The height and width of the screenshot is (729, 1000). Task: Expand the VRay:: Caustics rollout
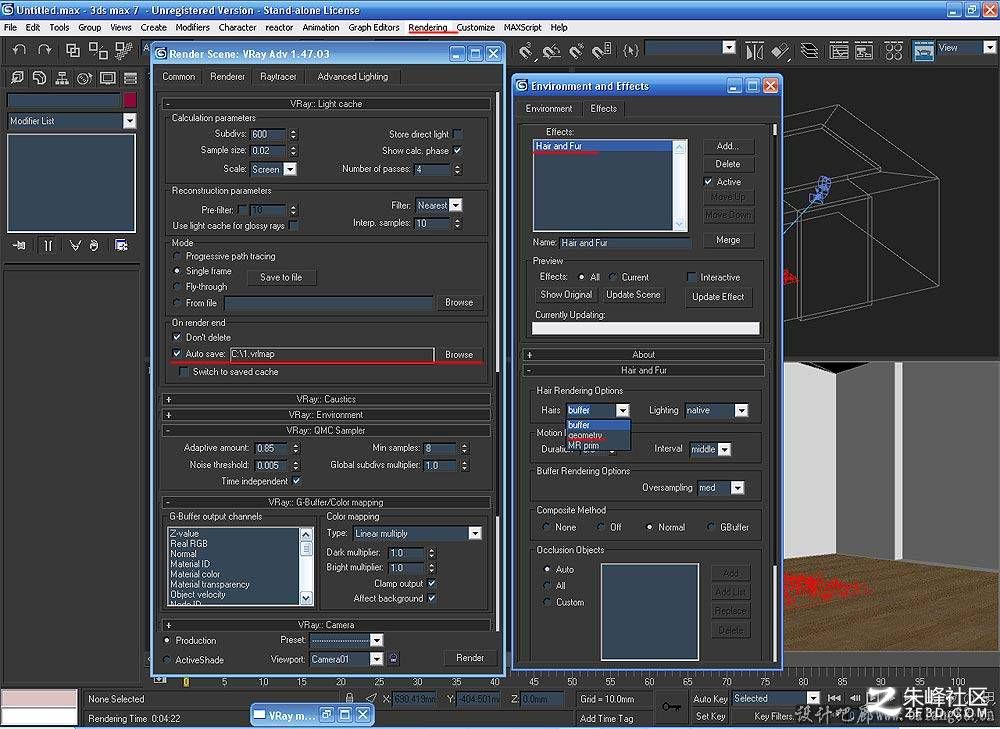coord(326,399)
